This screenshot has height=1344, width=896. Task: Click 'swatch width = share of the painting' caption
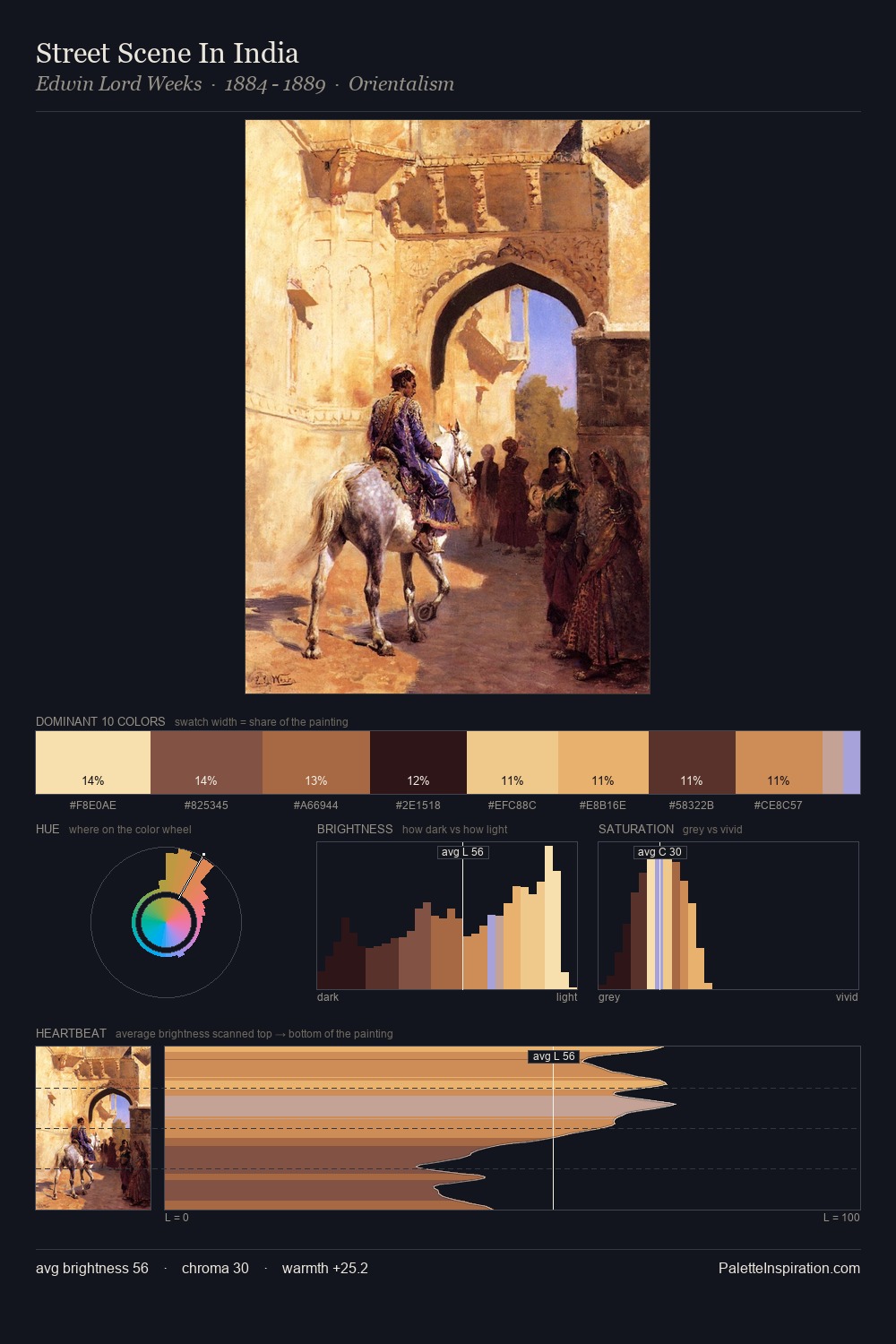(x=262, y=721)
